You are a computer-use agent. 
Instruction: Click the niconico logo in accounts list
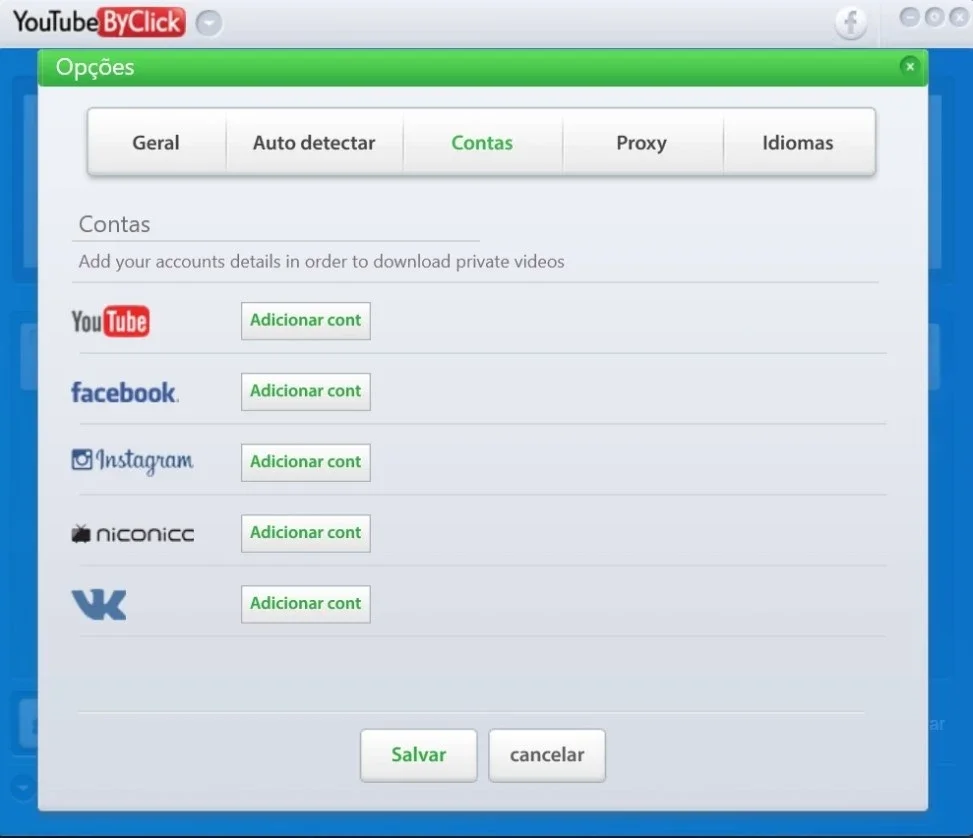133,534
